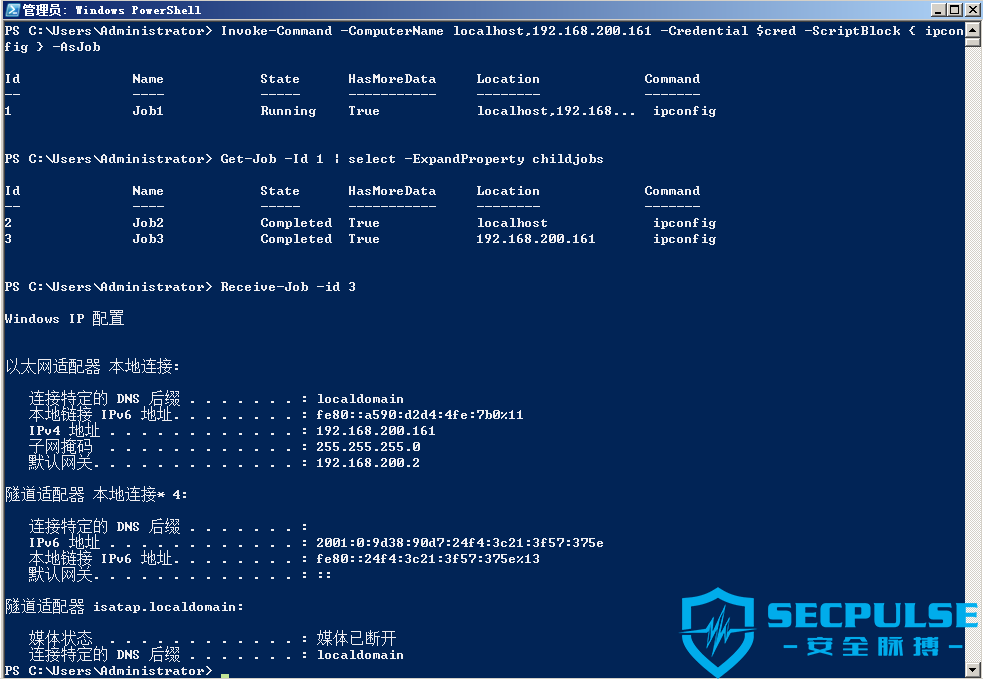Click the Job1 entry in the first table
This screenshot has width=983, height=679.
pyautogui.click(x=148, y=111)
